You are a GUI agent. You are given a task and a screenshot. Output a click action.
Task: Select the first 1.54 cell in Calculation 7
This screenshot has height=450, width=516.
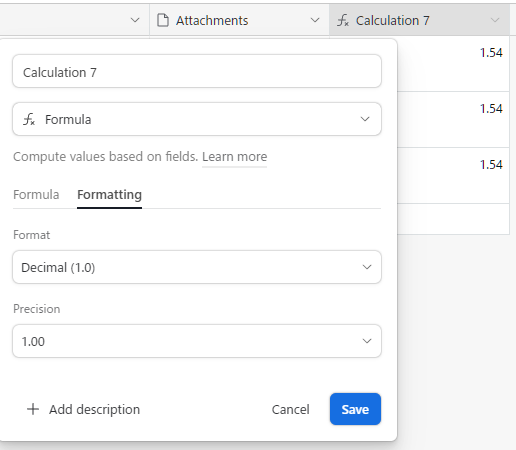click(491, 53)
